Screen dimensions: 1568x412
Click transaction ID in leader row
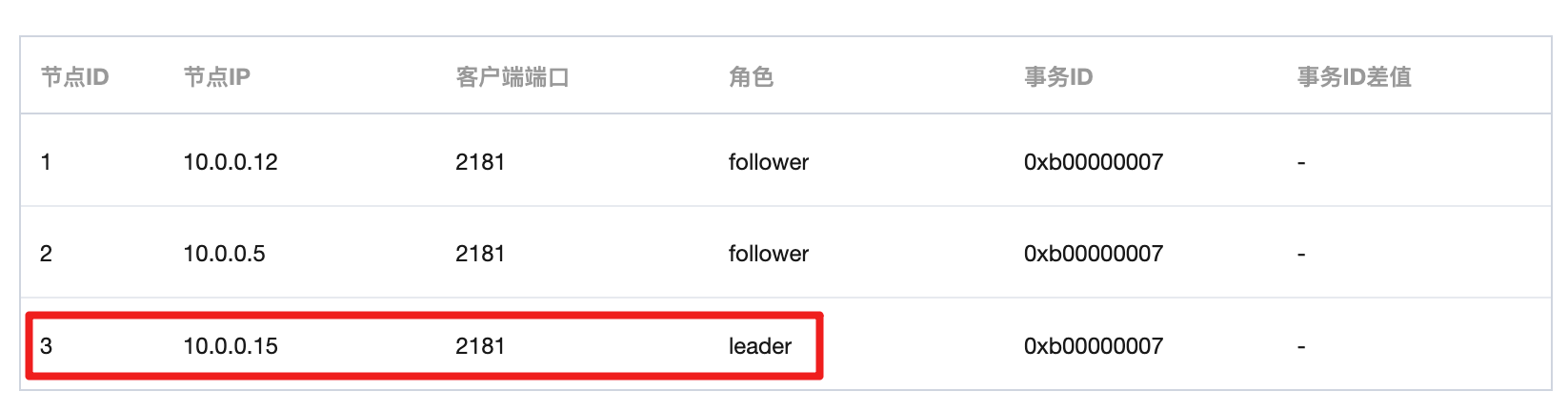tap(1094, 346)
